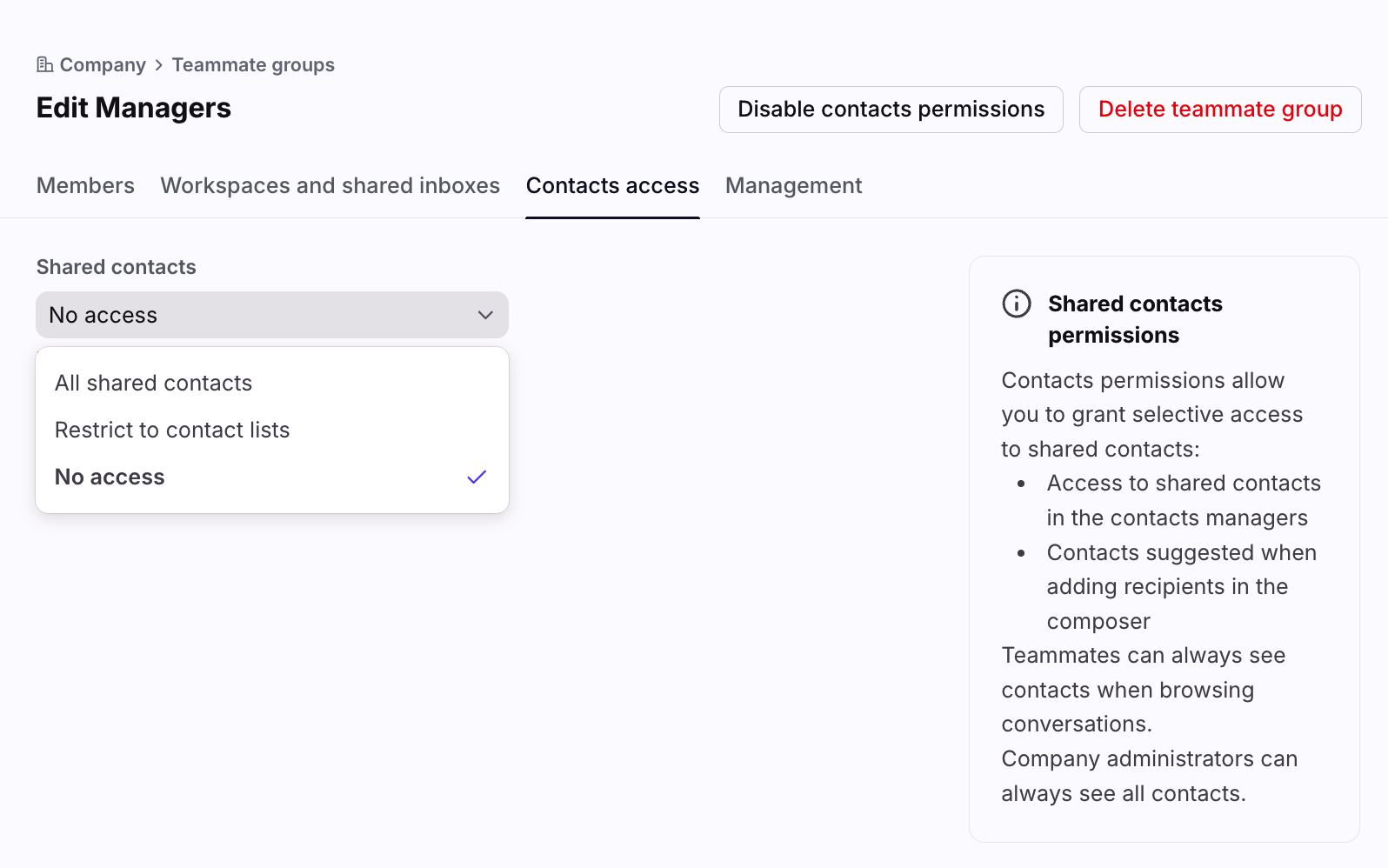Open the Shared contacts combo box field
This screenshot has height=868, width=1388.
coord(261,315)
